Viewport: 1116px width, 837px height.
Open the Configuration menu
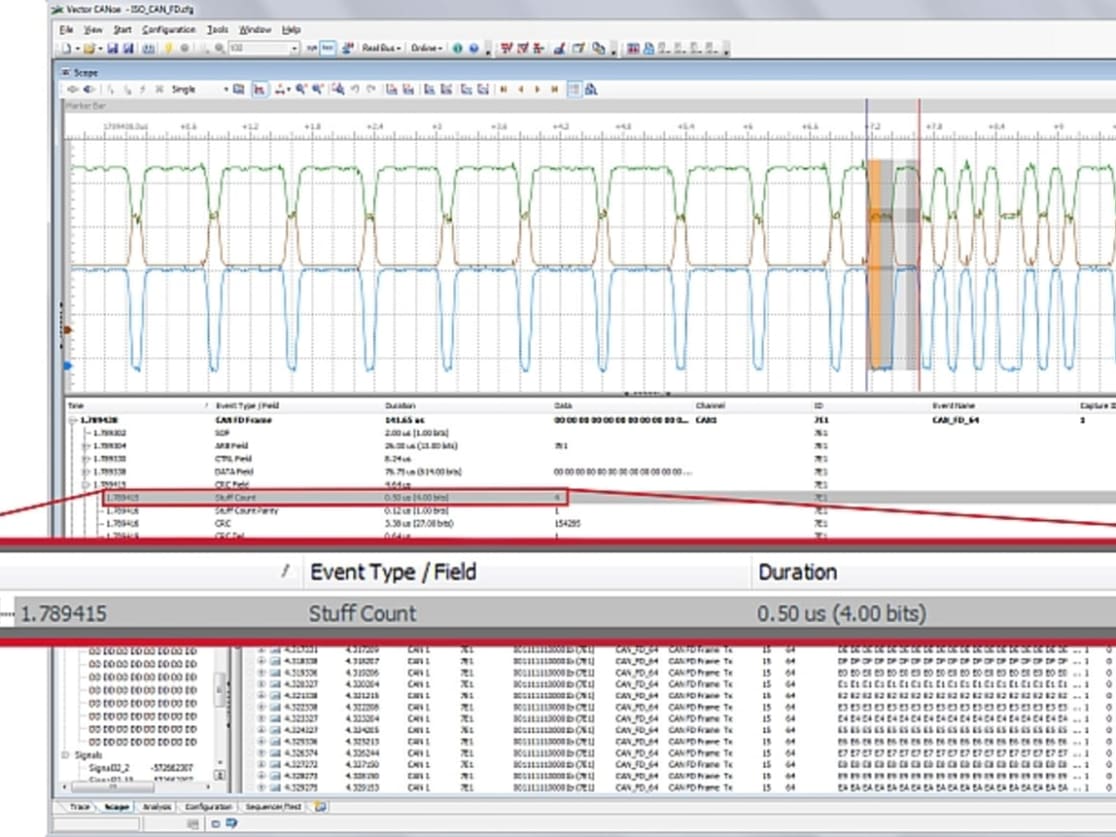[x=168, y=30]
